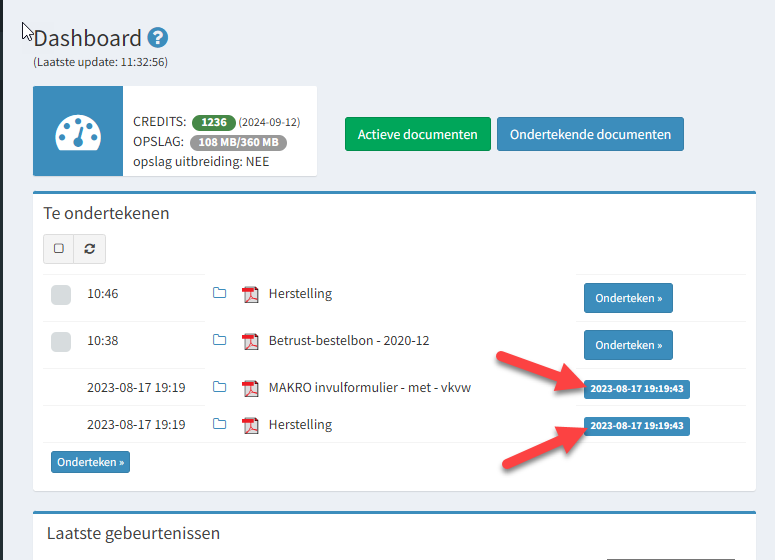Check the box for the 10:46 Herstelling row
The height and width of the screenshot is (560, 775).
tap(61, 295)
